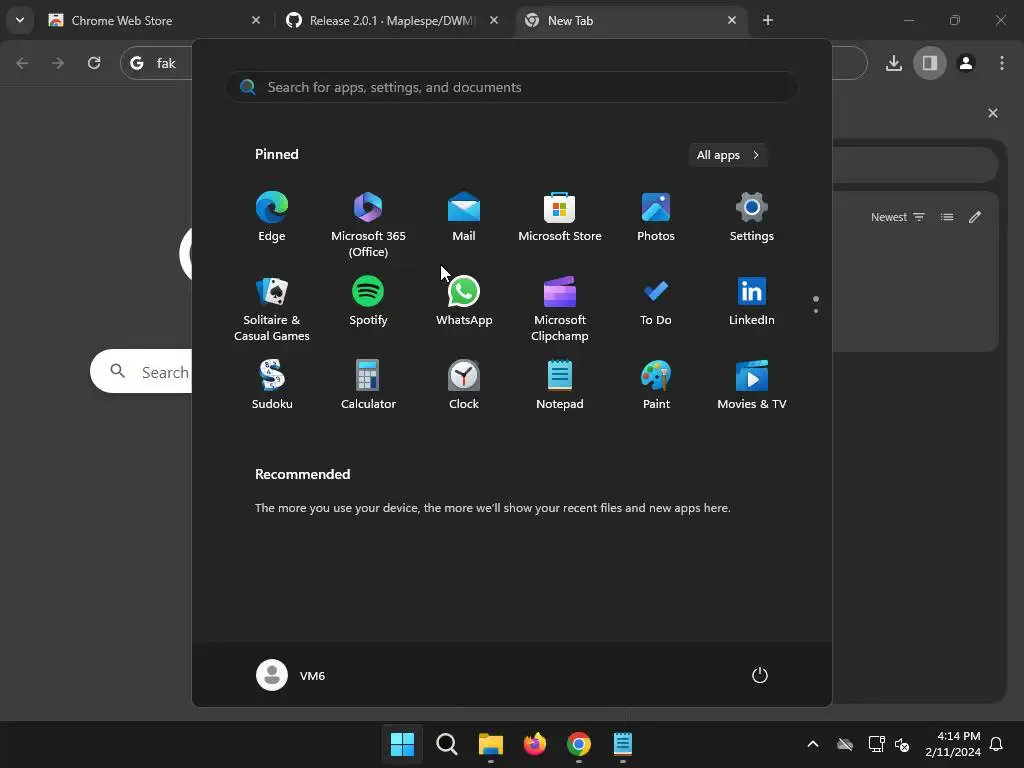Go back in Chrome
The image size is (1024, 768).
22,63
